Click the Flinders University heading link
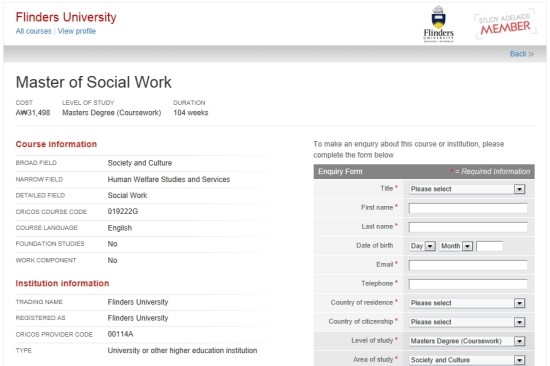 66,17
